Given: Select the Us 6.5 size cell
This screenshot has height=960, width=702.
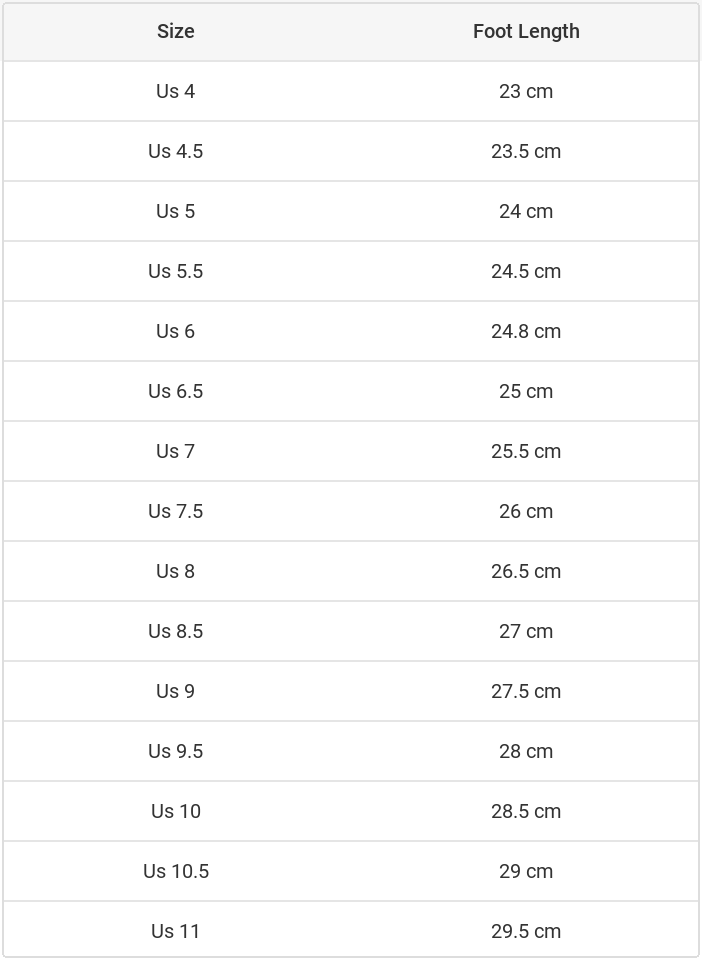Looking at the screenshot, I should [175, 391].
